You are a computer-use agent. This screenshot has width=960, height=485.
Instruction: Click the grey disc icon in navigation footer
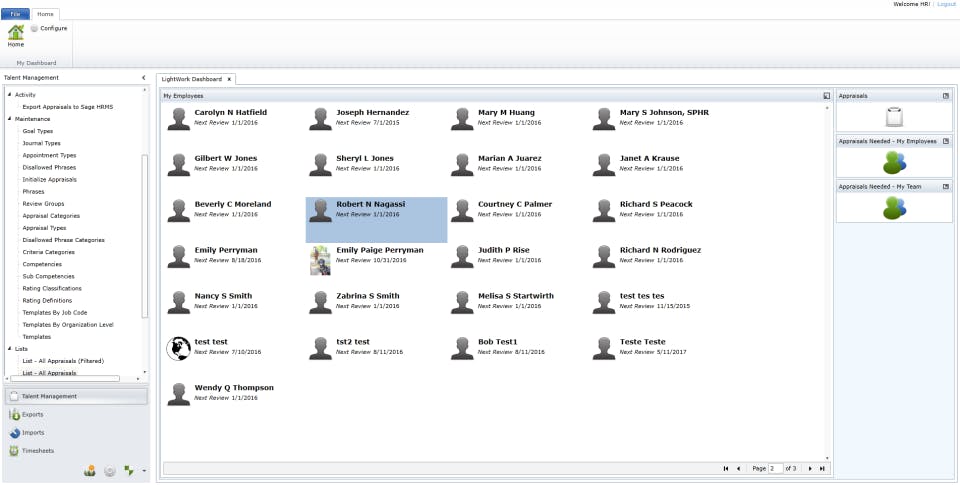[110, 471]
